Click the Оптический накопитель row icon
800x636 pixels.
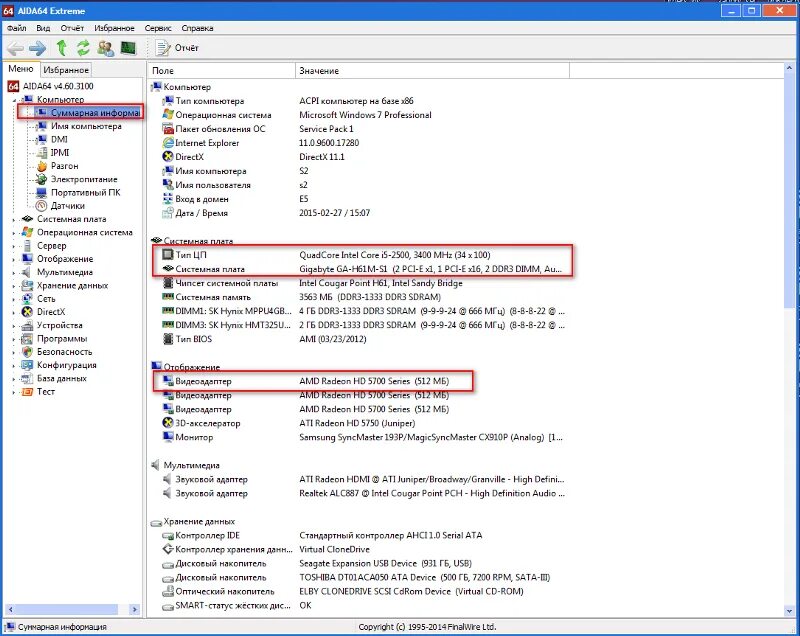[168, 591]
